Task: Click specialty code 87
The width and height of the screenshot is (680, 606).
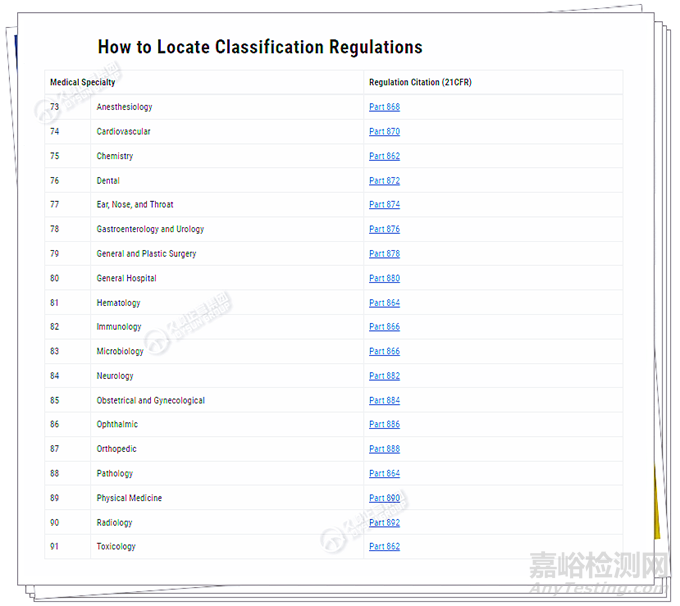Action: point(55,449)
